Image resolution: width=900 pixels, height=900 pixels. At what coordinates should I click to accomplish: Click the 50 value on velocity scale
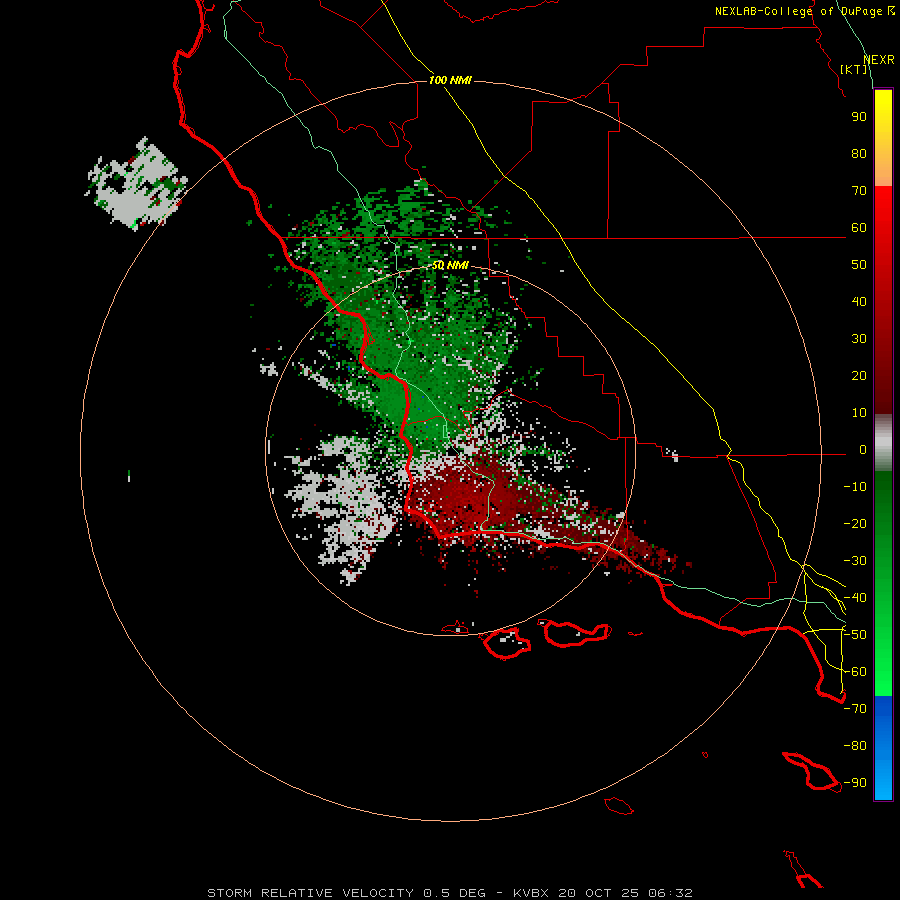pos(859,265)
